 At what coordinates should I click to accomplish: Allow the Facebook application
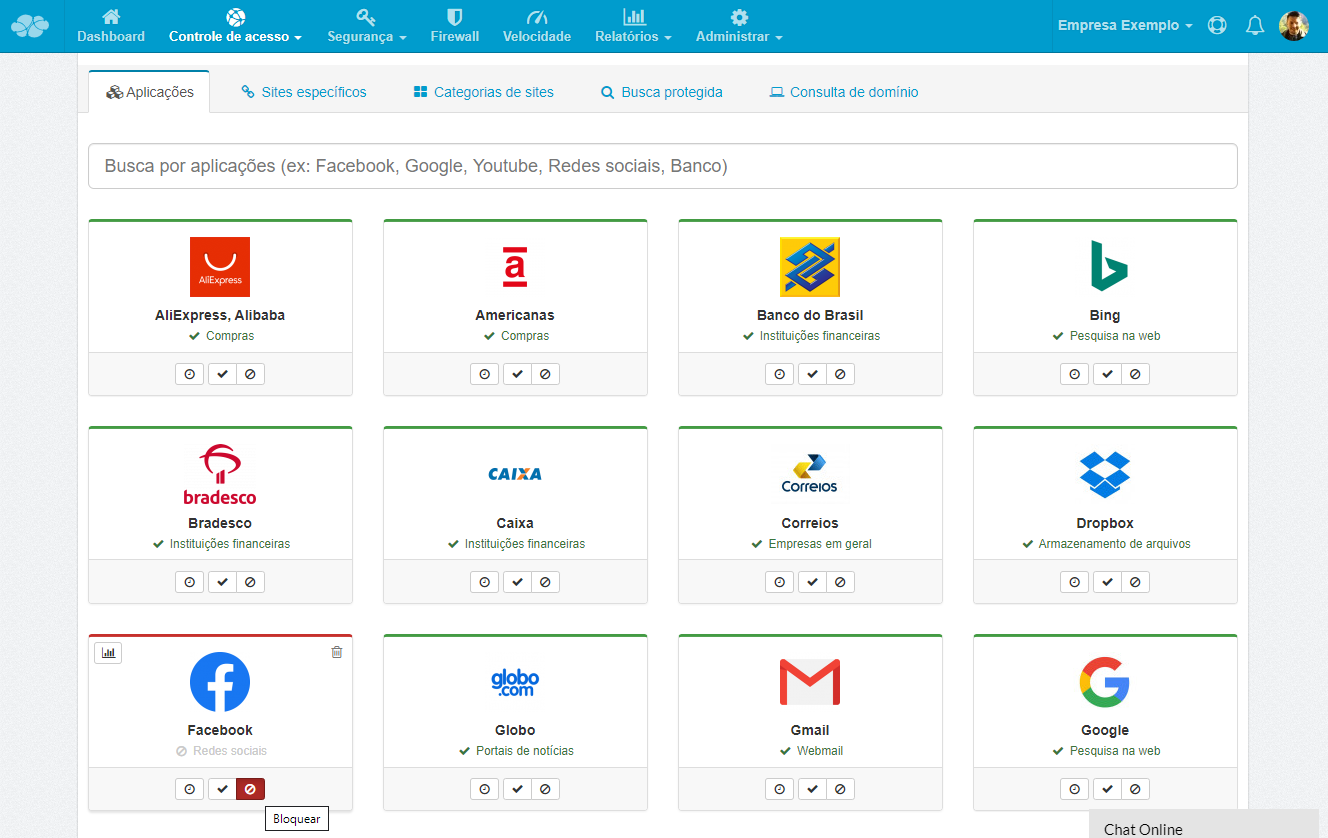pyautogui.click(x=222, y=789)
